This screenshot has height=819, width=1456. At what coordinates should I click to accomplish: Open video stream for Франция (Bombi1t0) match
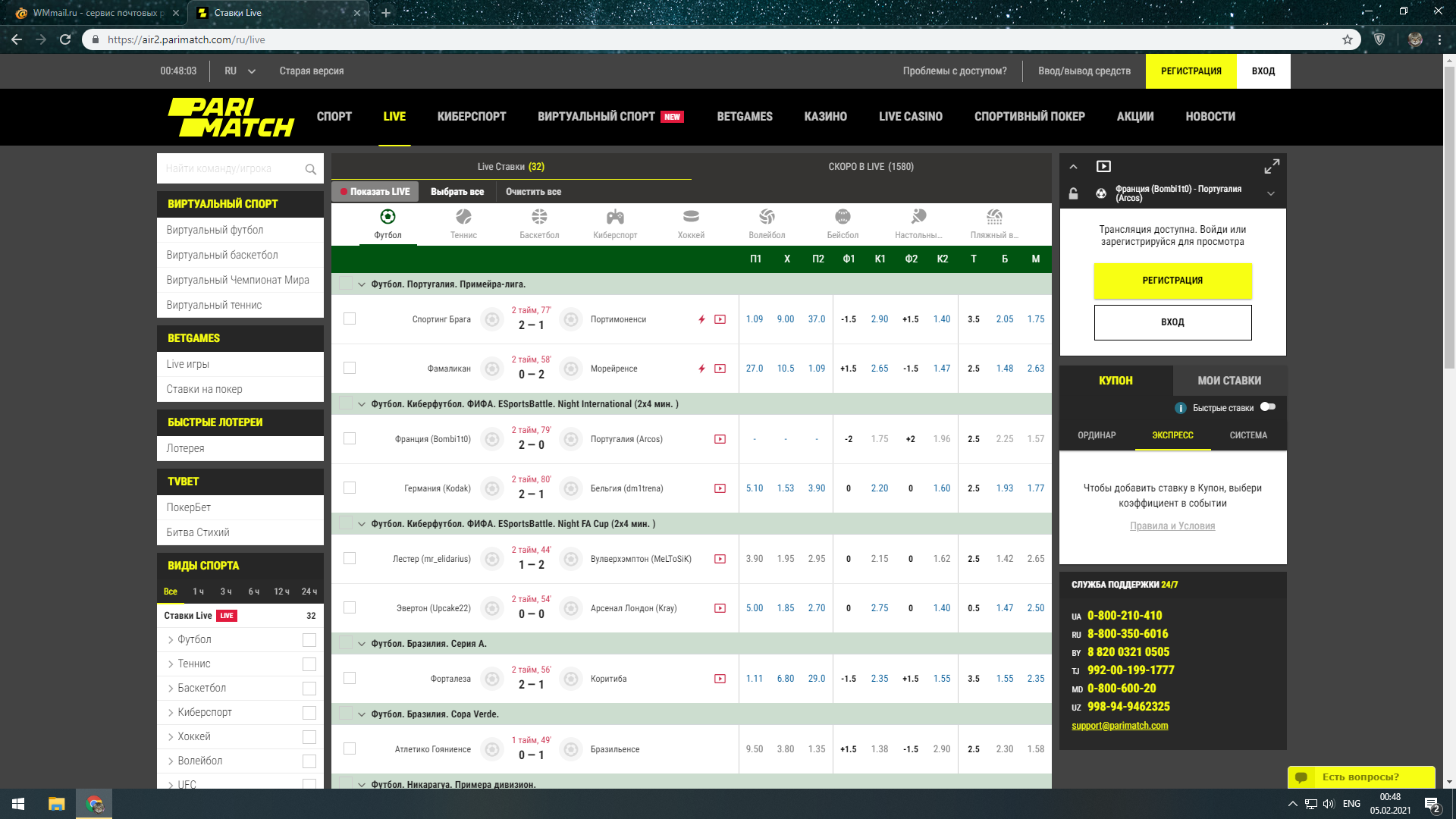pyautogui.click(x=720, y=439)
